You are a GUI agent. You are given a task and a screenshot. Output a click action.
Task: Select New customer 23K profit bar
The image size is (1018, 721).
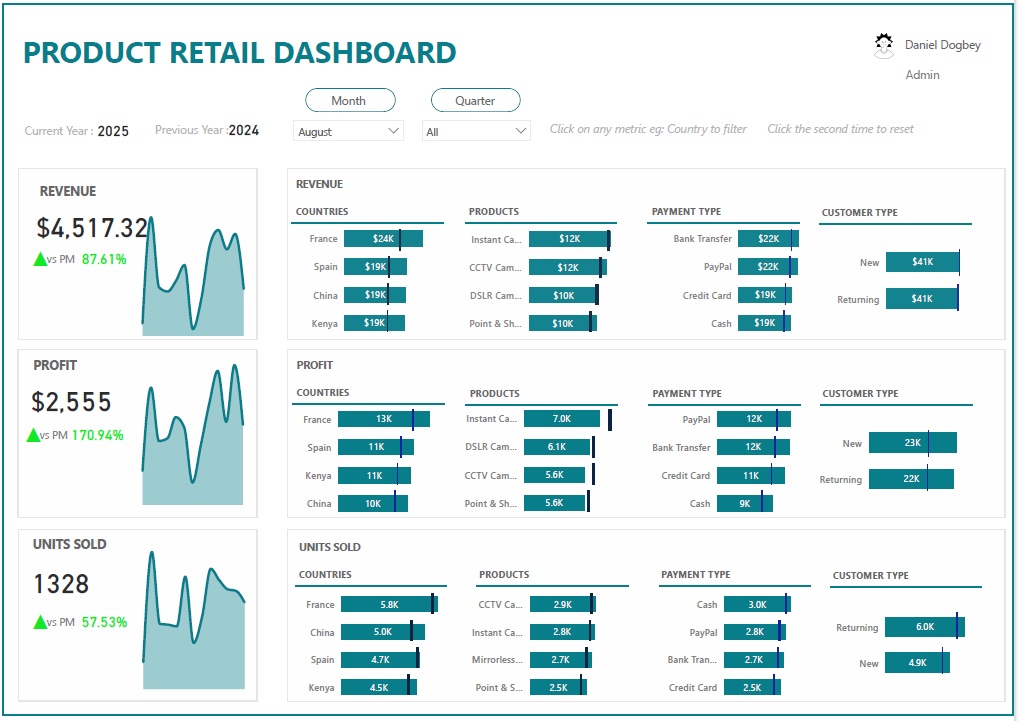tap(913, 443)
